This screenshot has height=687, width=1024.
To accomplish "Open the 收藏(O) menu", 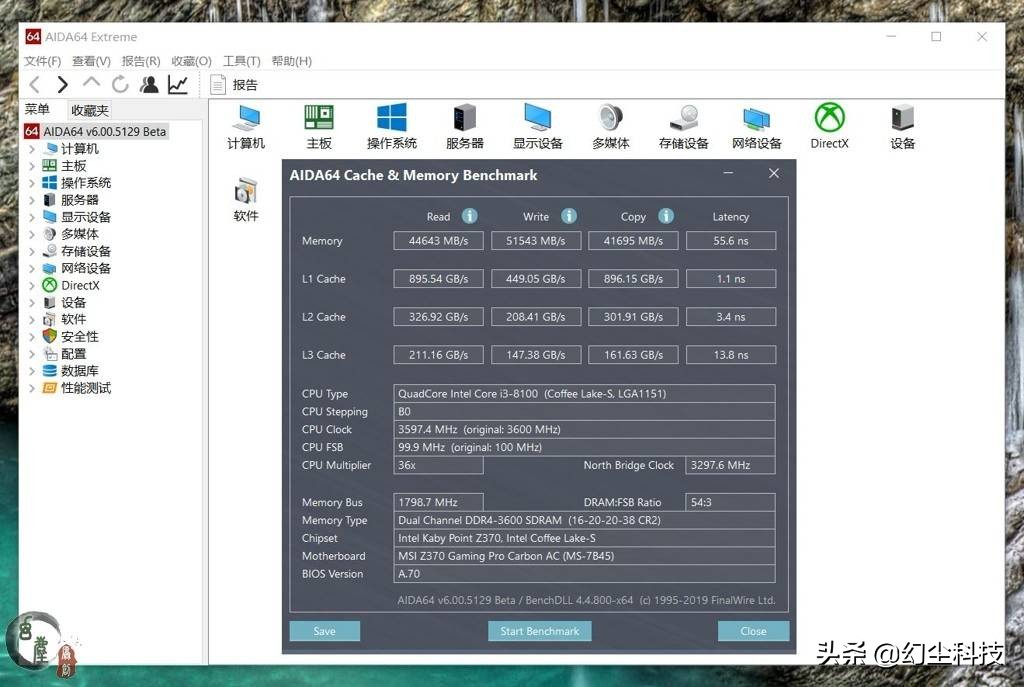I will (191, 61).
